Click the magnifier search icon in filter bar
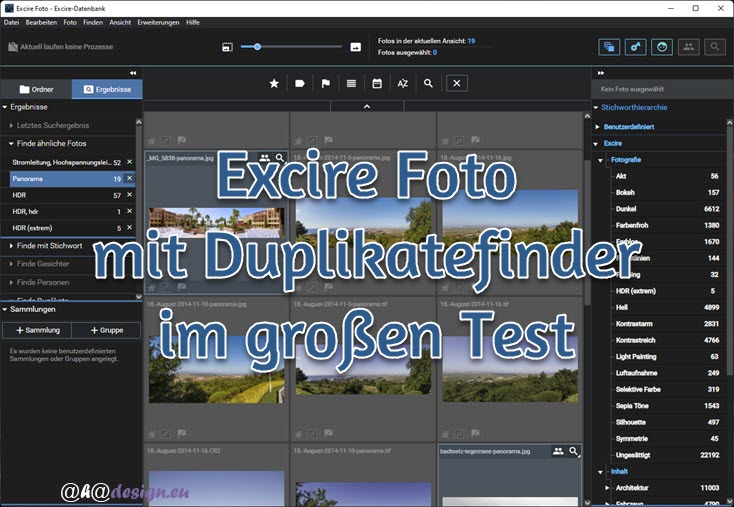This screenshot has width=734, height=507. point(428,83)
